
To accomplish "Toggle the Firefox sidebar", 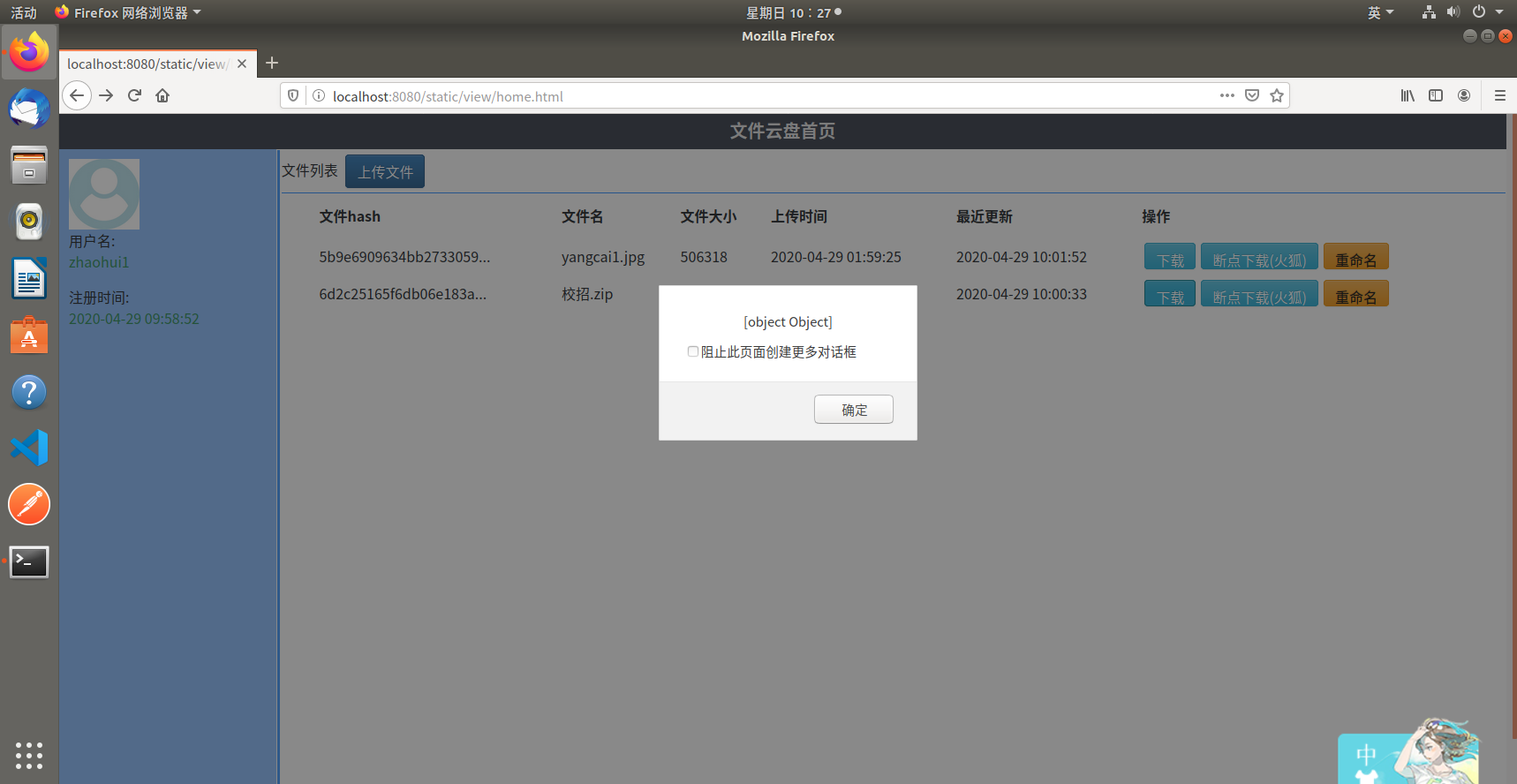I will click(x=1436, y=95).
